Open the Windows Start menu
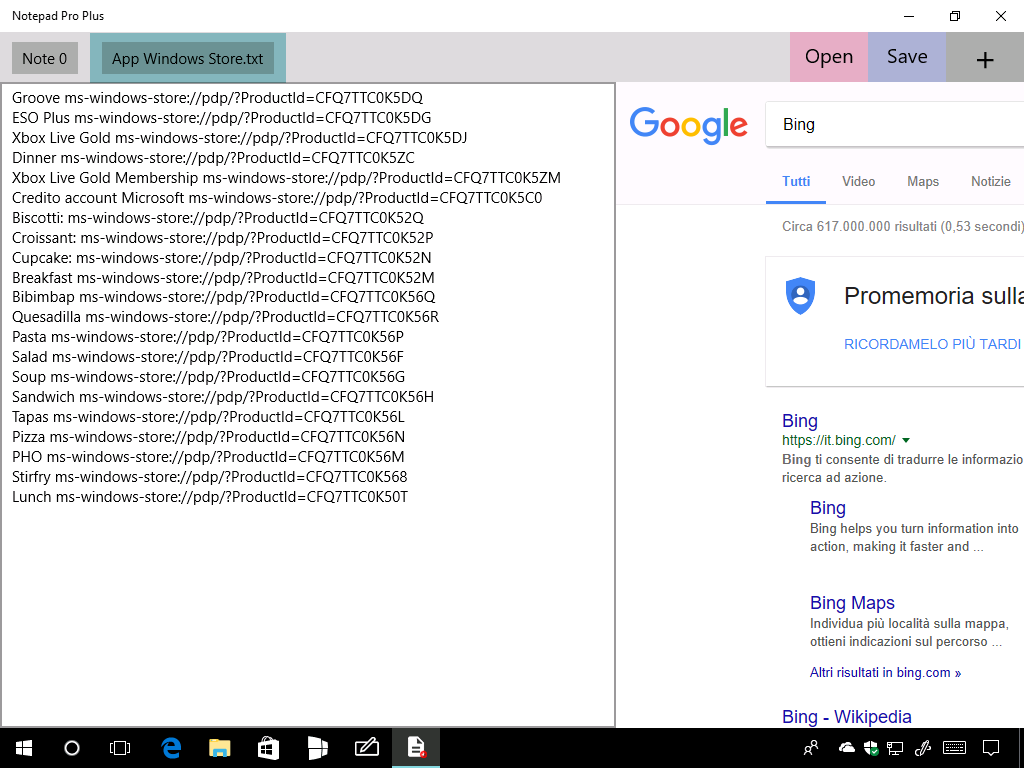Screen dimensions: 1024x768 click(x=24, y=748)
